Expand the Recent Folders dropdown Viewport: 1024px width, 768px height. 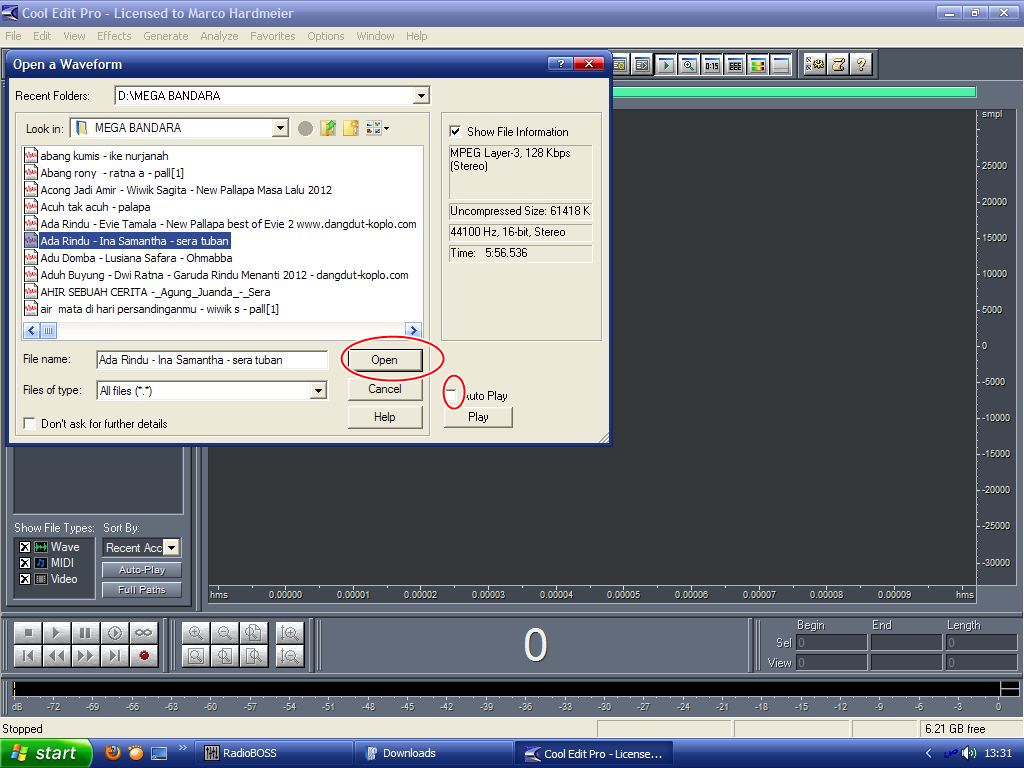click(421, 96)
